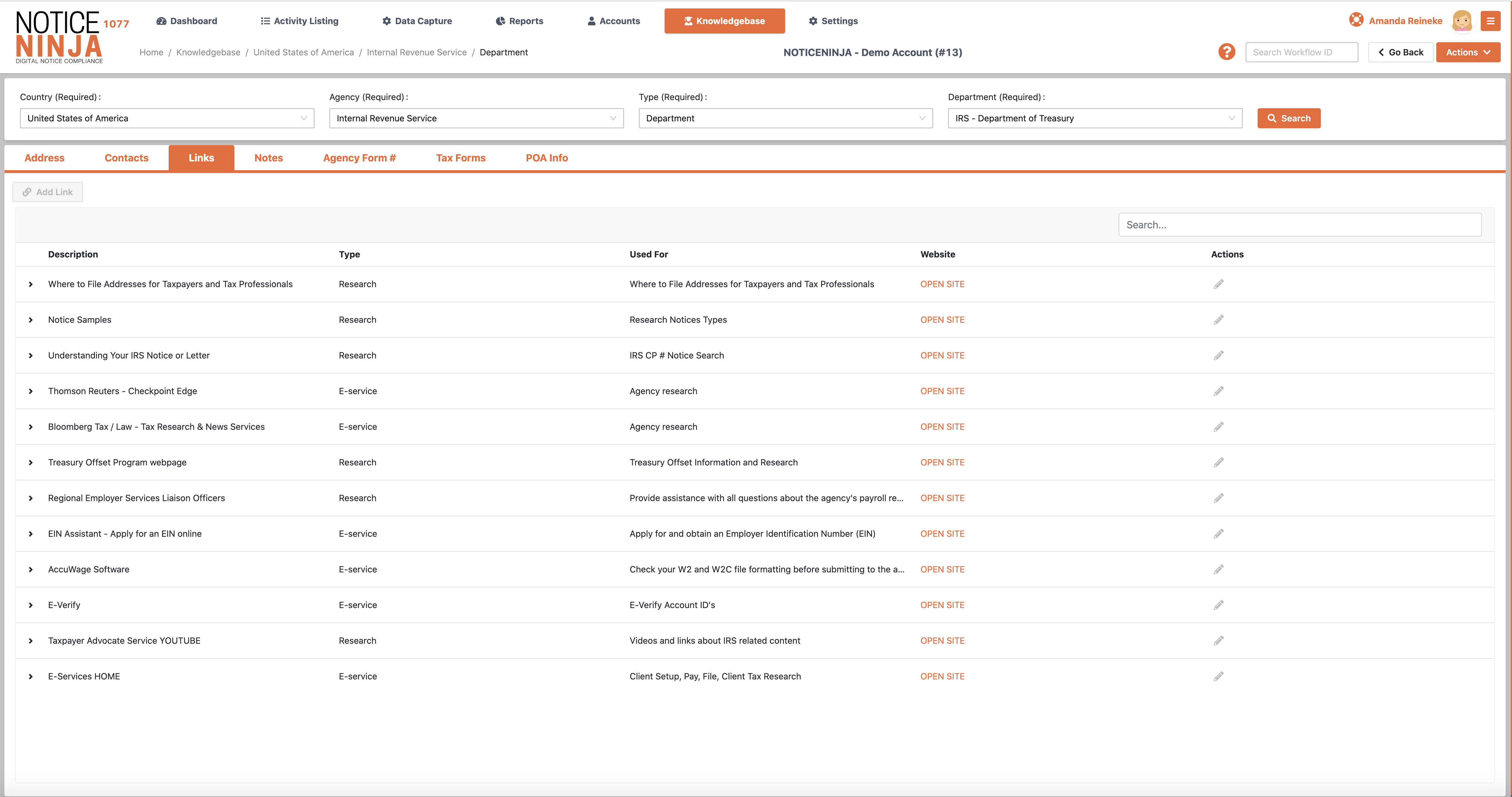
Task: Click the user avatar picture
Action: [1462, 21]
